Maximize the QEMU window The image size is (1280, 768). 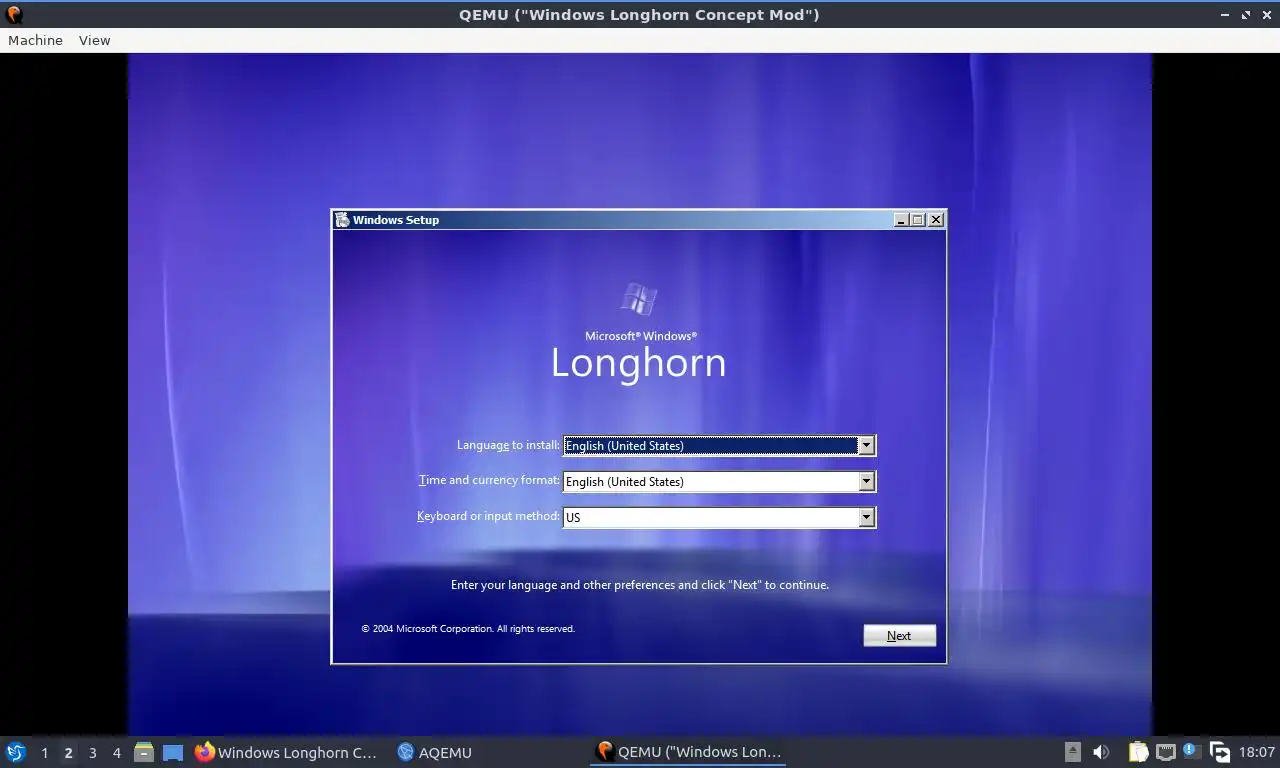pos(1245,15)
